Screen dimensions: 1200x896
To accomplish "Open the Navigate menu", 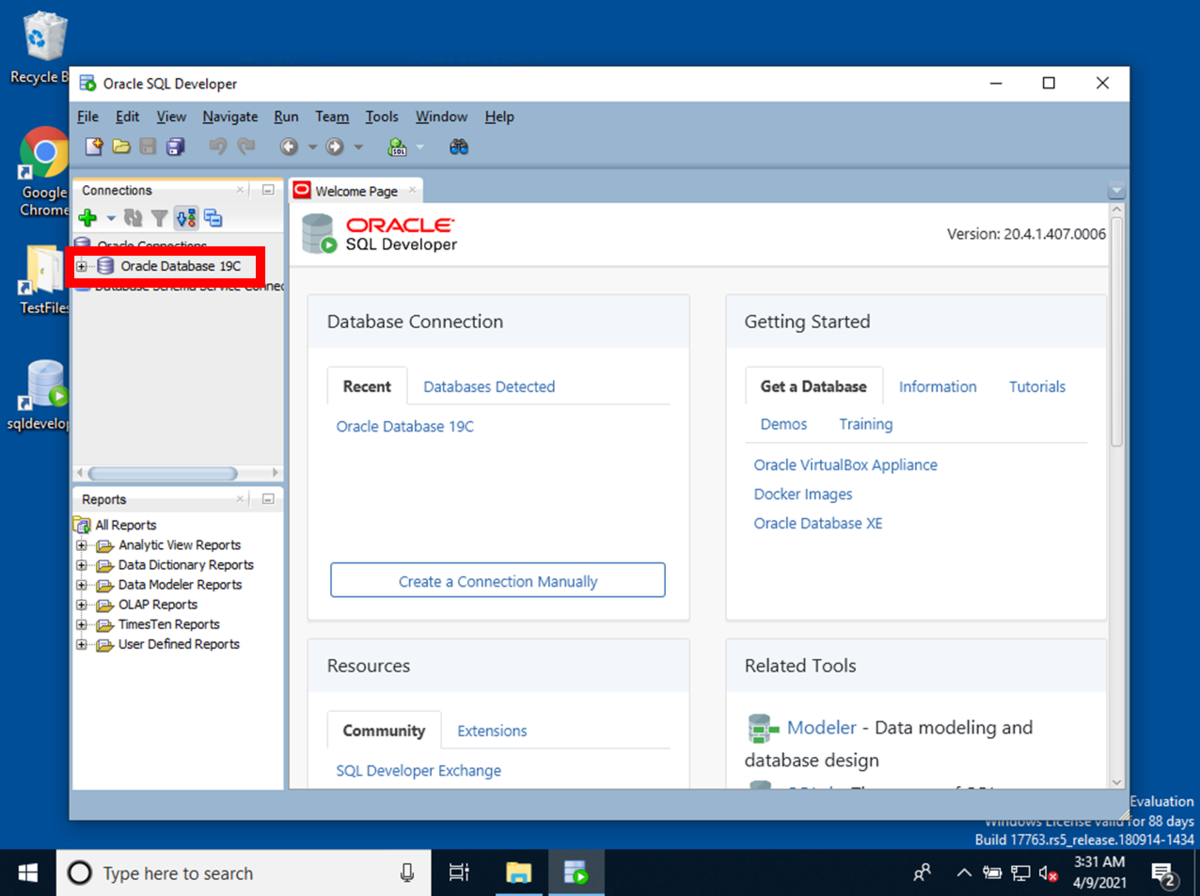I will (x=230, y=117).
